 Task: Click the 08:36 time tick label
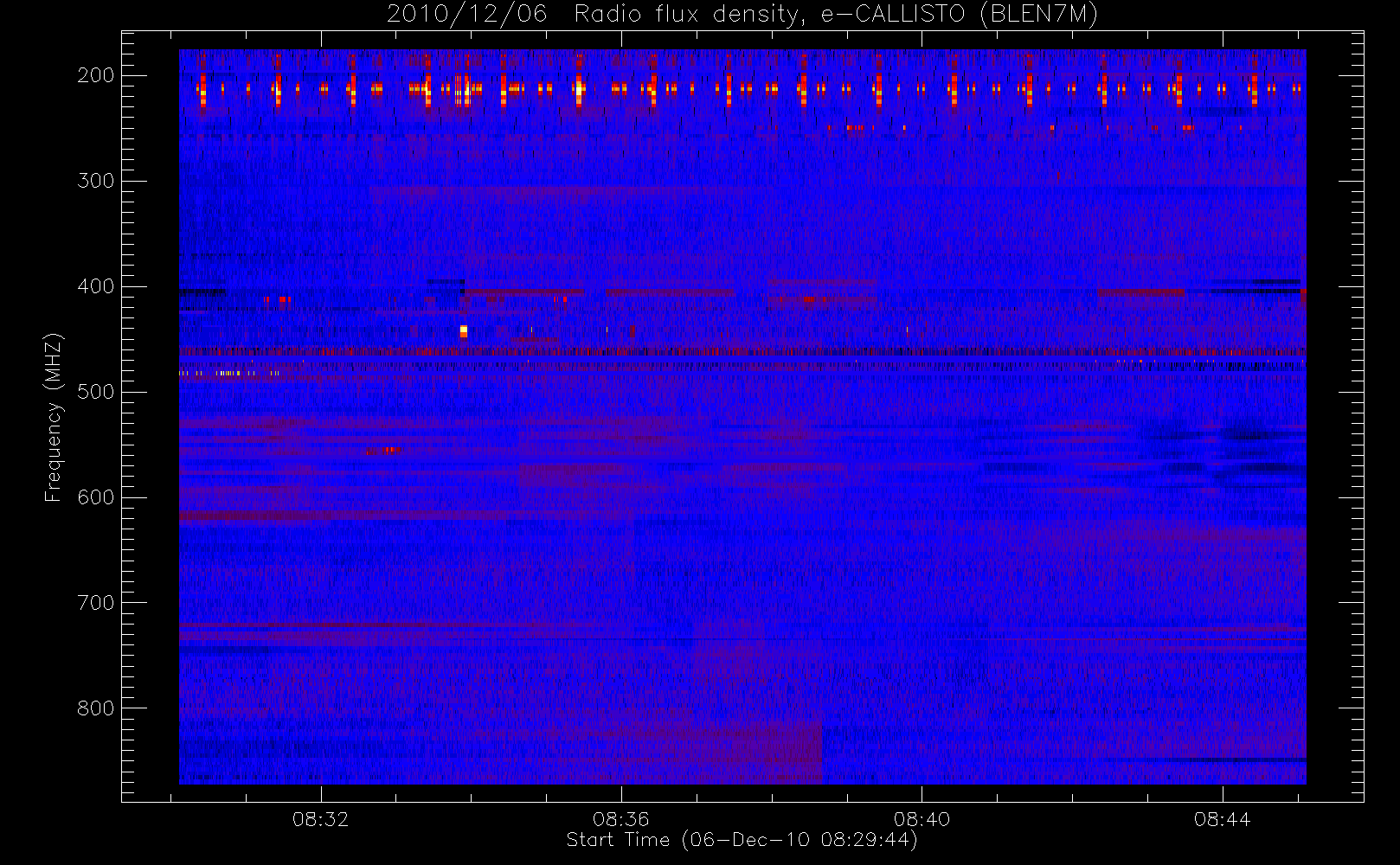(x=620, y=819)
